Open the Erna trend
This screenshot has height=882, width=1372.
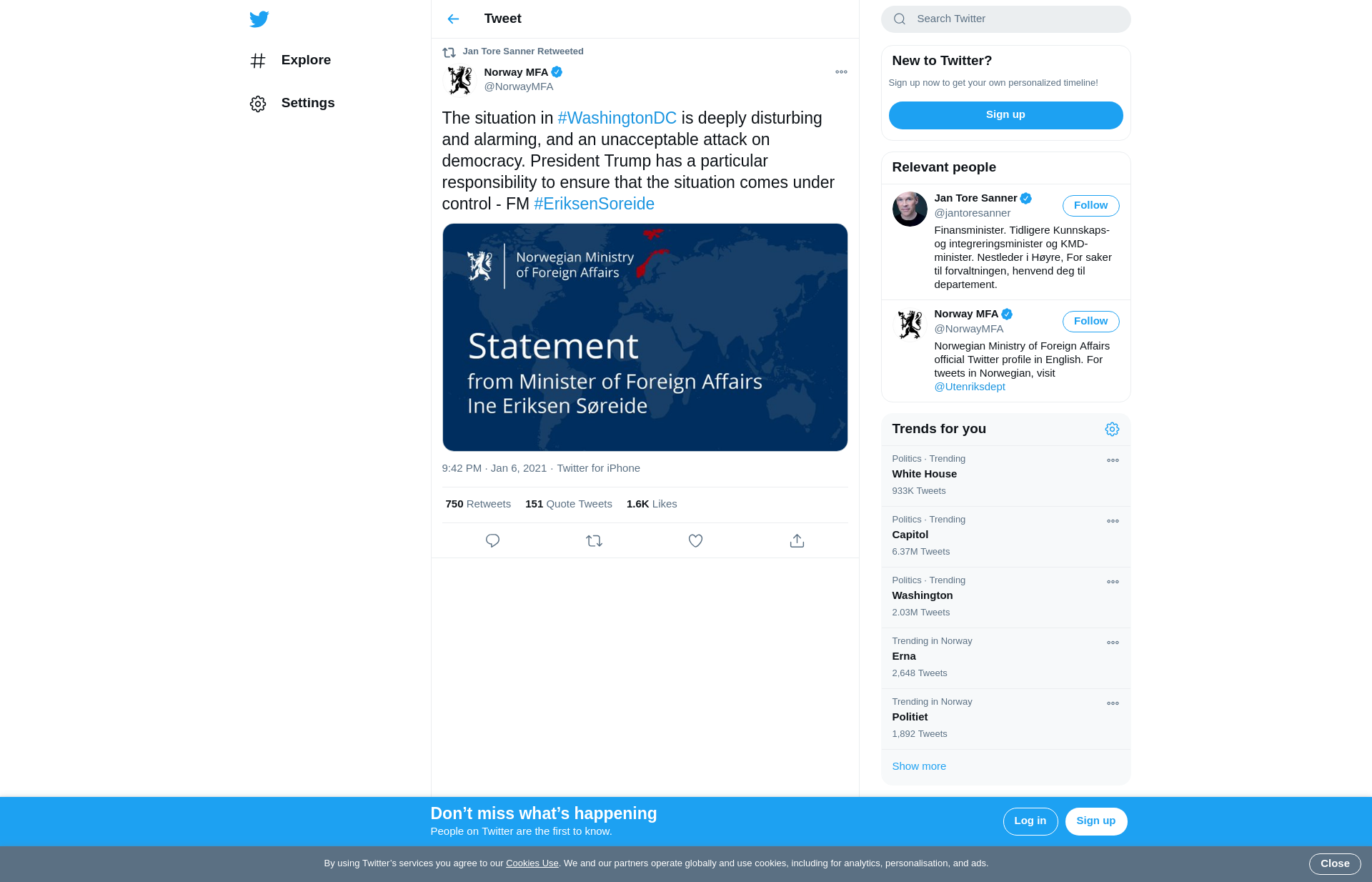click(1005, 658)
